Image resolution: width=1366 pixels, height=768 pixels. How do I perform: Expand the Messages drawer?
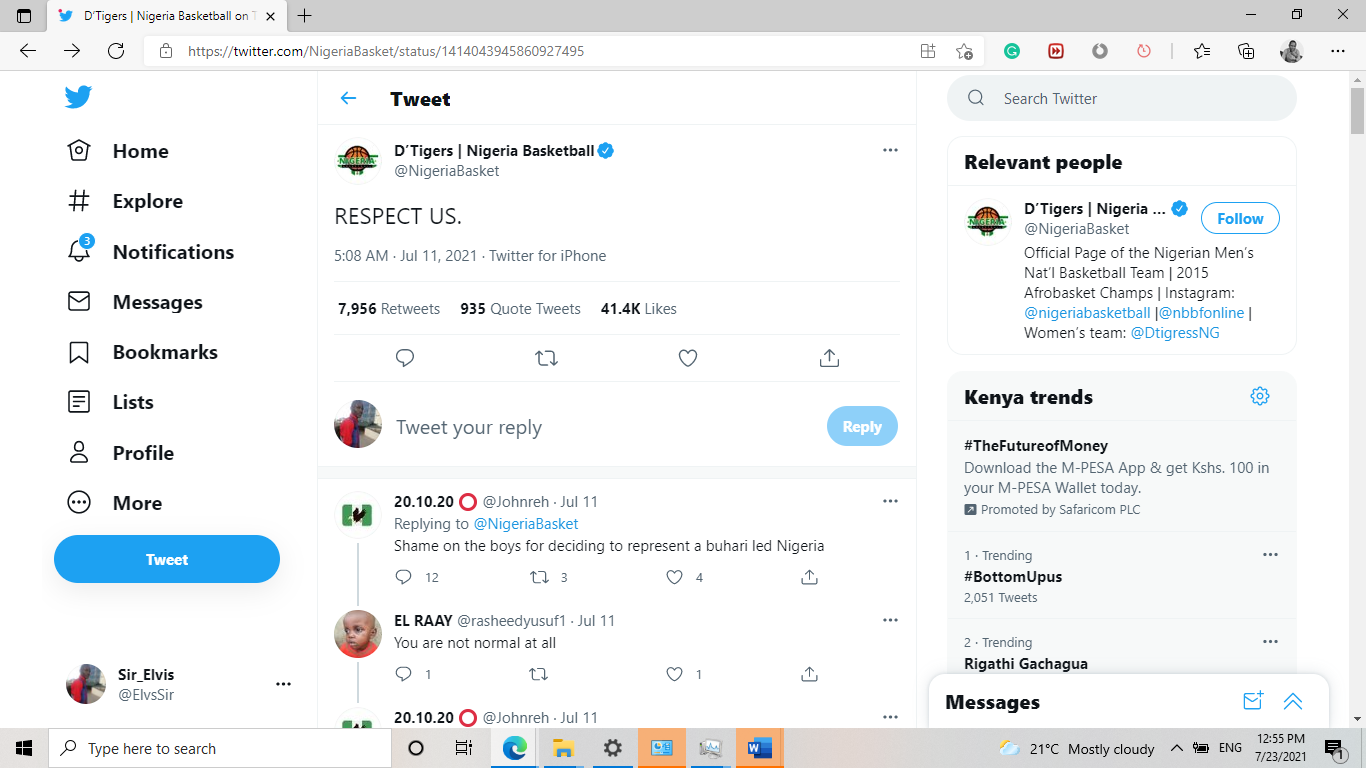pyautogui.click(x=1293, y=701)
